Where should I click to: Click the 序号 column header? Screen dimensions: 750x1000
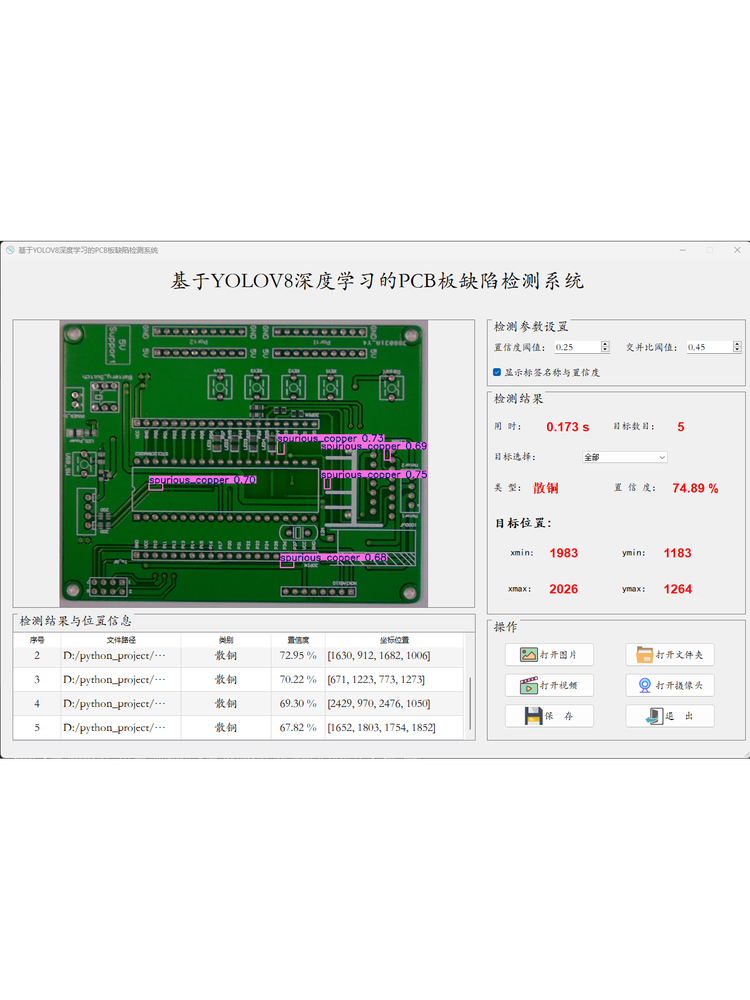37,640
